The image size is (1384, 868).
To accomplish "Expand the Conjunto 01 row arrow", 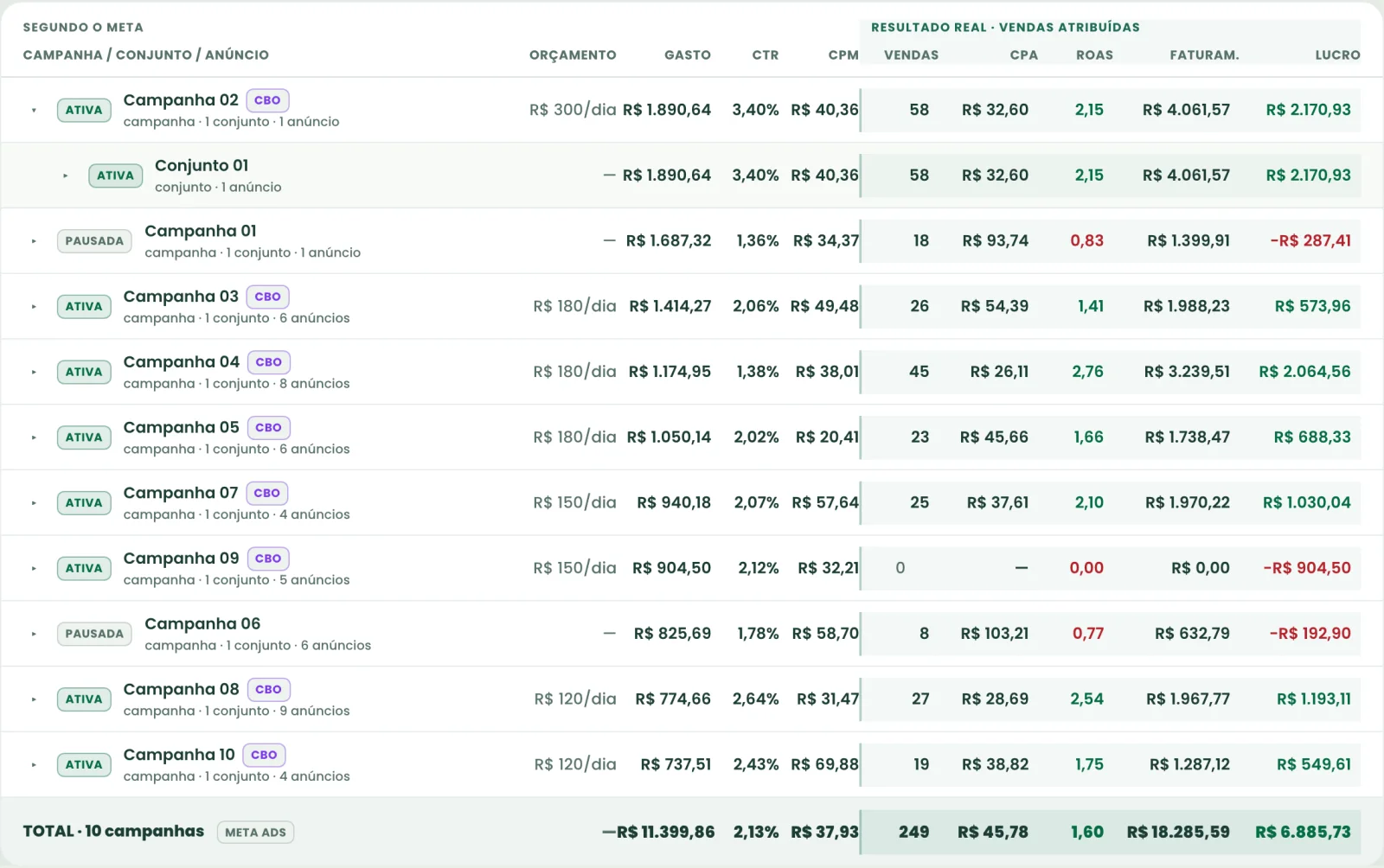I will coord(65,176).
